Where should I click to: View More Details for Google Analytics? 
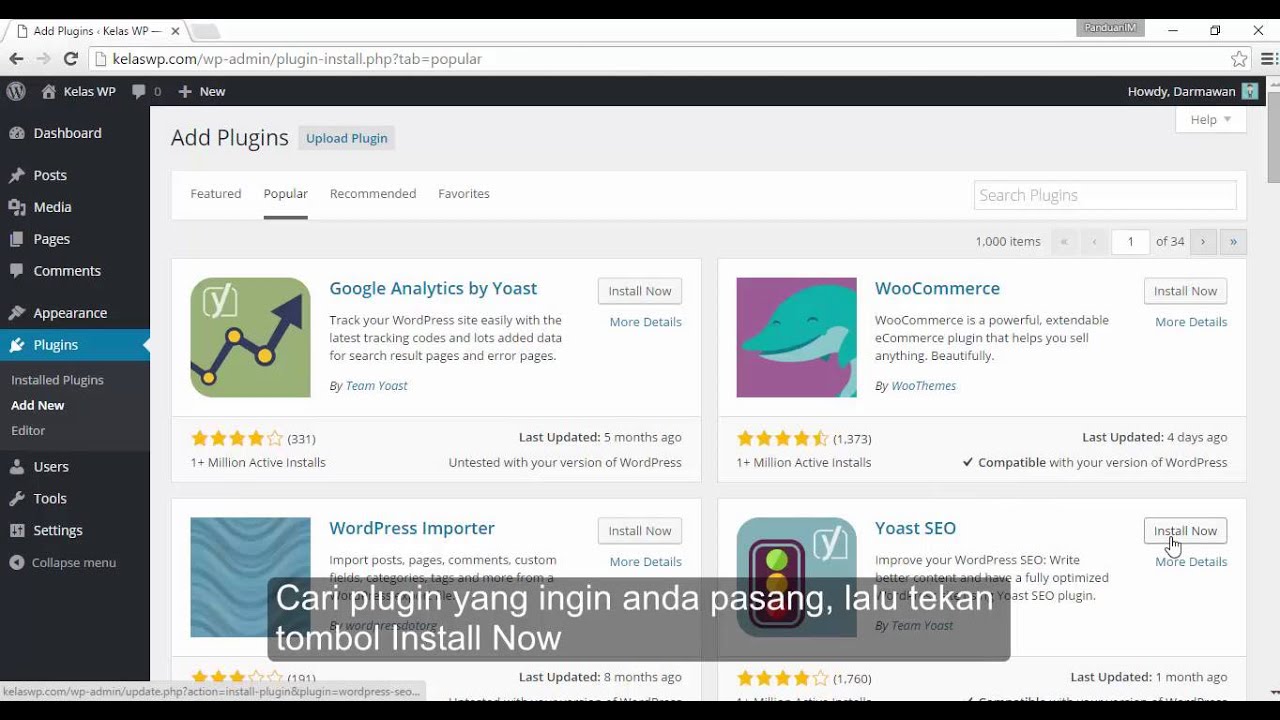pyautogui.click(x=646, y=322)
